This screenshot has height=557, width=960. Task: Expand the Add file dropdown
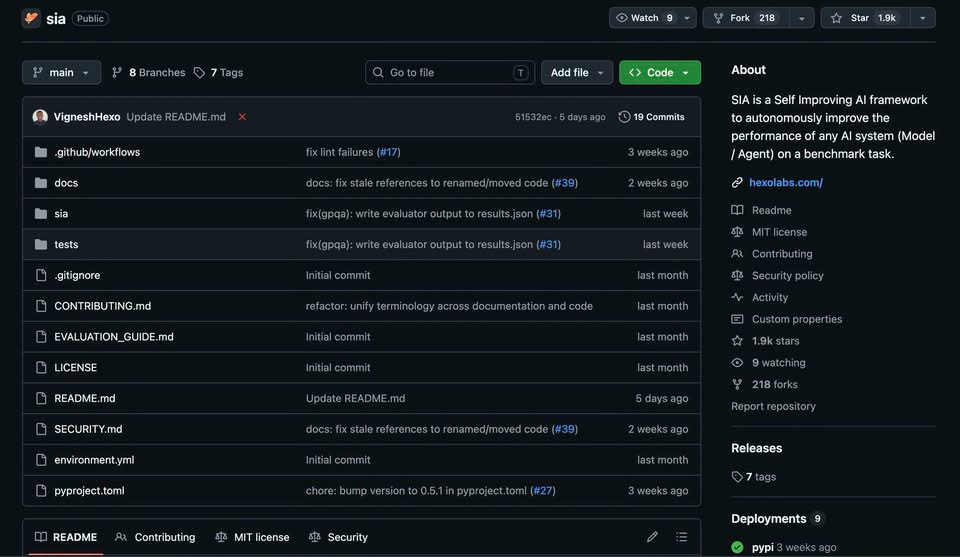[x=577, y=72]
